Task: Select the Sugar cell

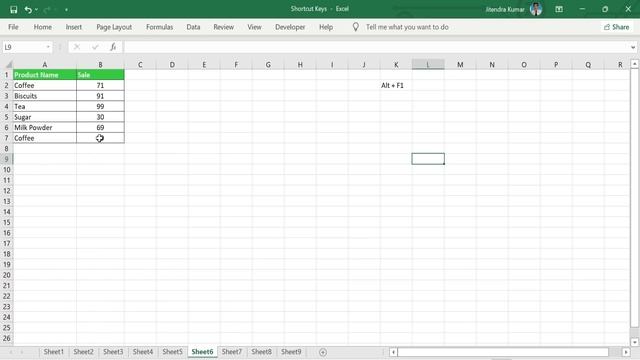Action: 44,117
